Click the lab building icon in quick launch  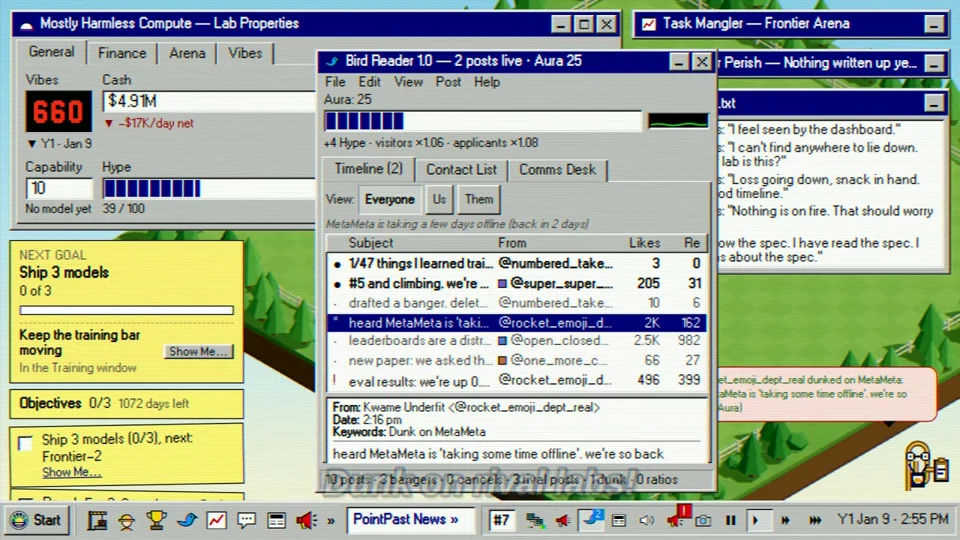pyautogui.click(x=97, y=520)
